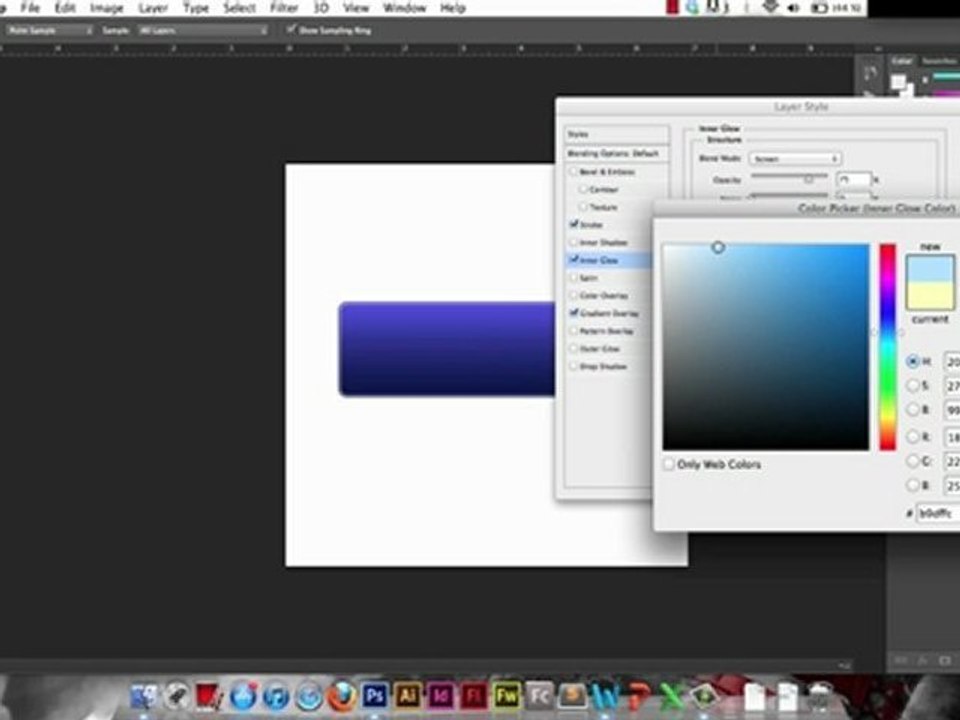960x720 pixels.
Task: Switch to the Color panel tab
Action: 901,61
